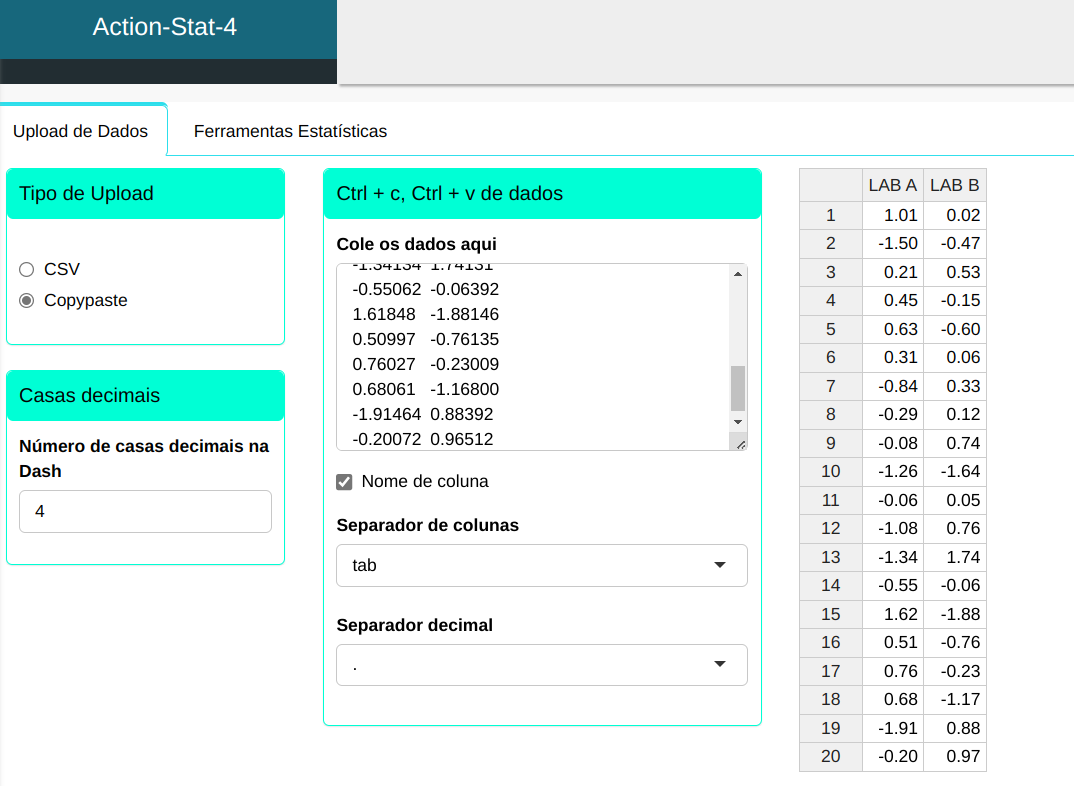Select LAB B cell with value -1.64
Image resolution: width=1074 pixels, height=786 pixels.
(x=954, y=471)
